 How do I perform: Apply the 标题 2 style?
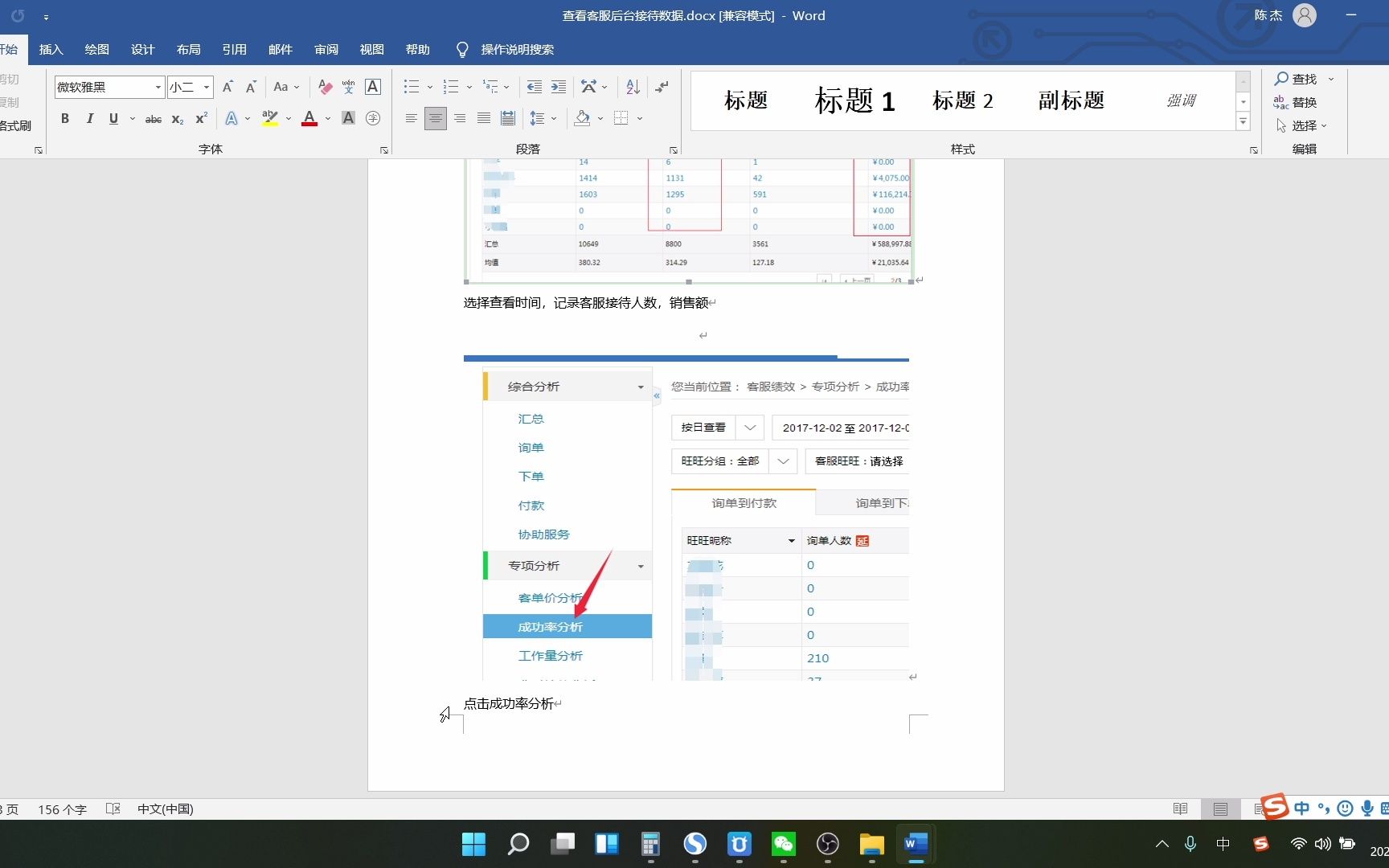coord(963,100)
